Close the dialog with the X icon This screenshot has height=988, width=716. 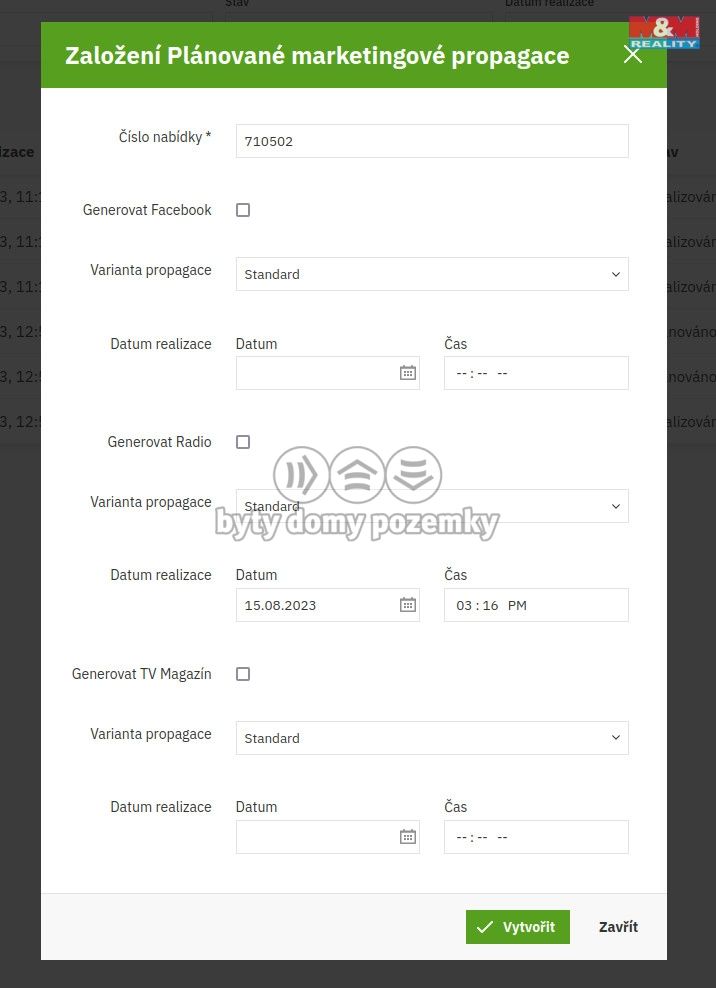pyautogui.click(x=632, y=55)
